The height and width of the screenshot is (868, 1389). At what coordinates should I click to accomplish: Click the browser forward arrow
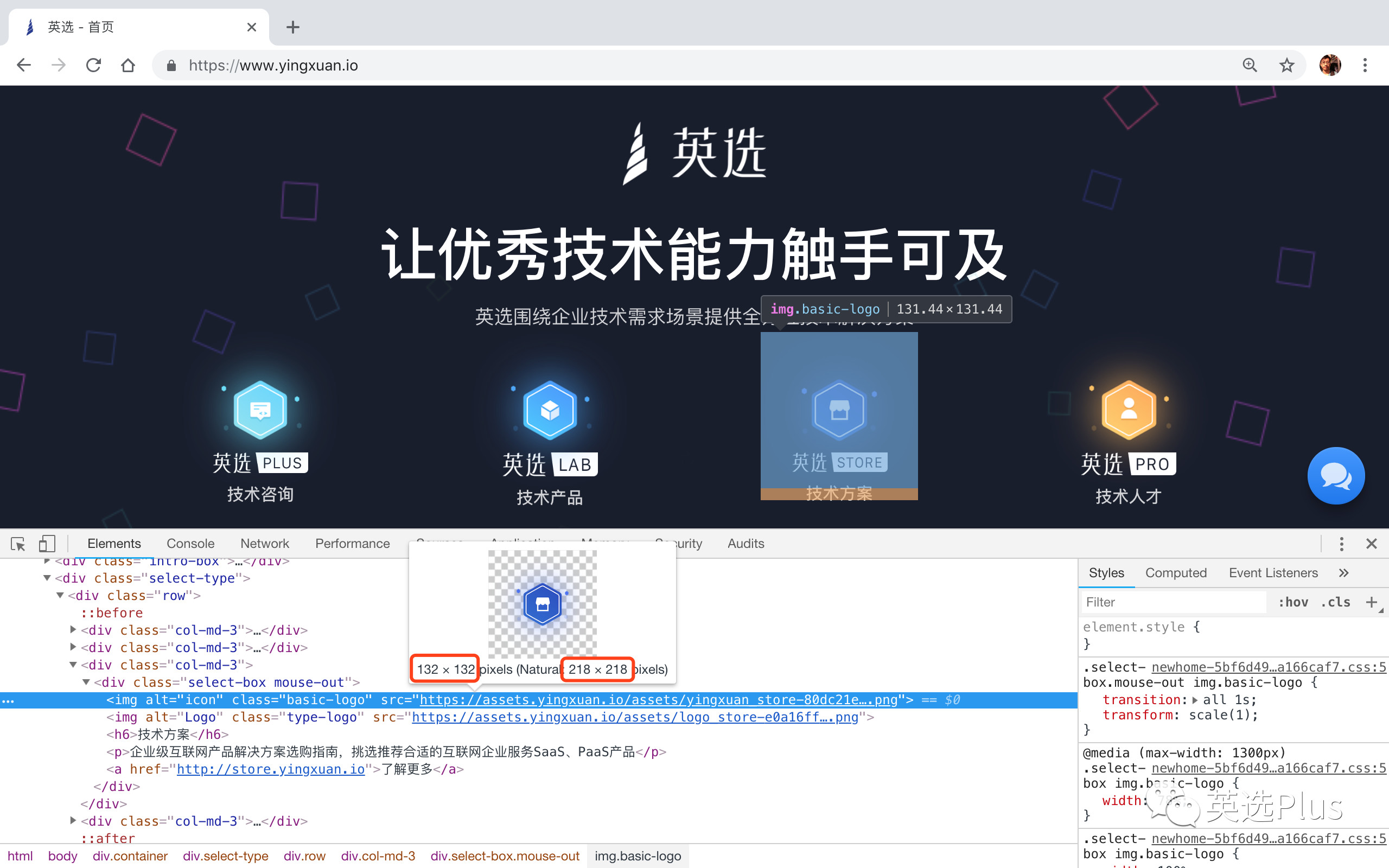58,65
